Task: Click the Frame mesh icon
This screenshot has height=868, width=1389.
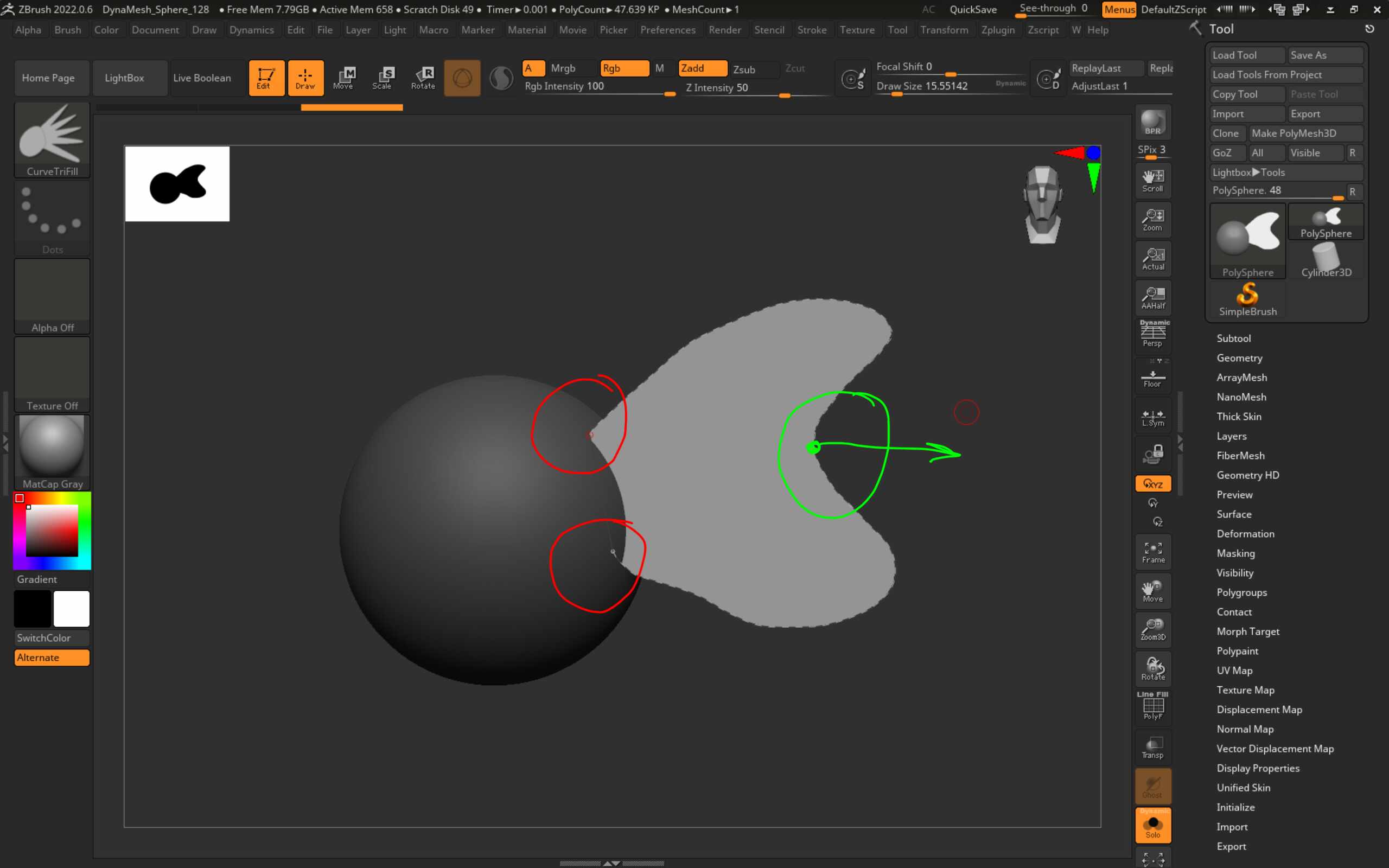Action: point(1152,552)
